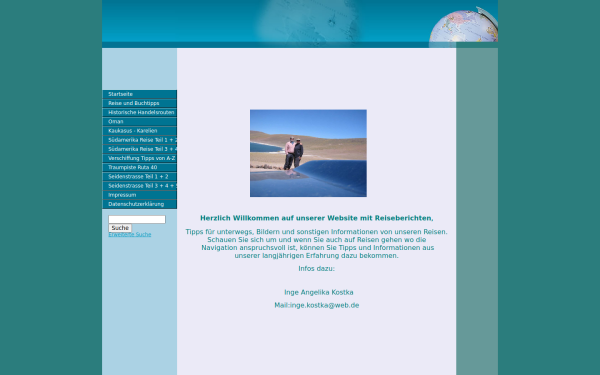Click the inge.kostka@web.de mail address

point(324,305)
